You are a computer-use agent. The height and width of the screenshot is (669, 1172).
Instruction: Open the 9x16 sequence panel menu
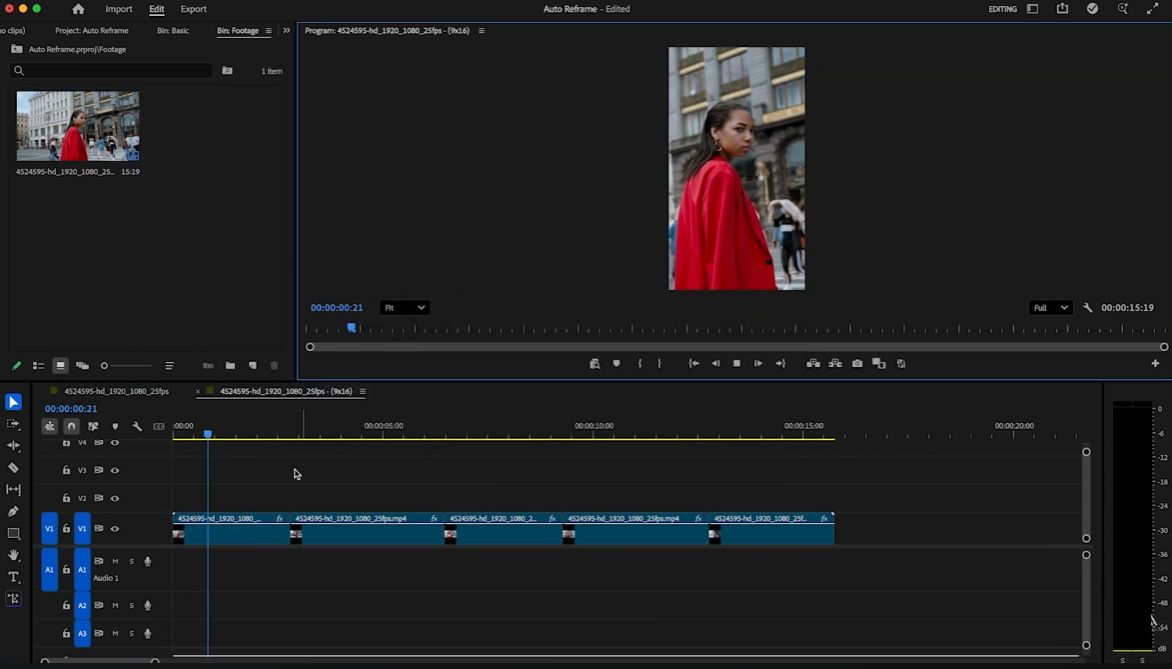coord(363,391)
